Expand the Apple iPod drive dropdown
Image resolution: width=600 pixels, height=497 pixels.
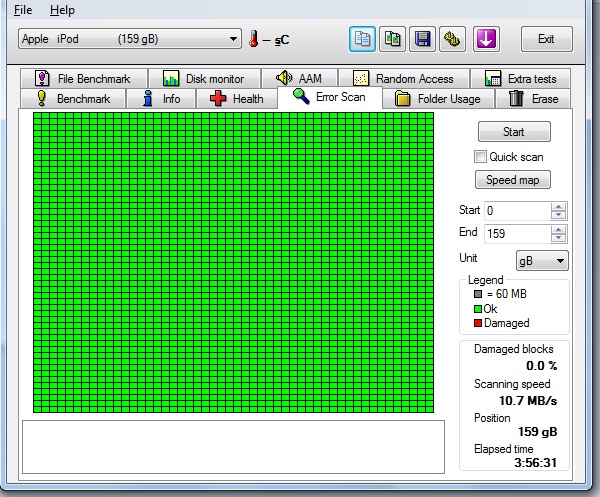(234, 39)
